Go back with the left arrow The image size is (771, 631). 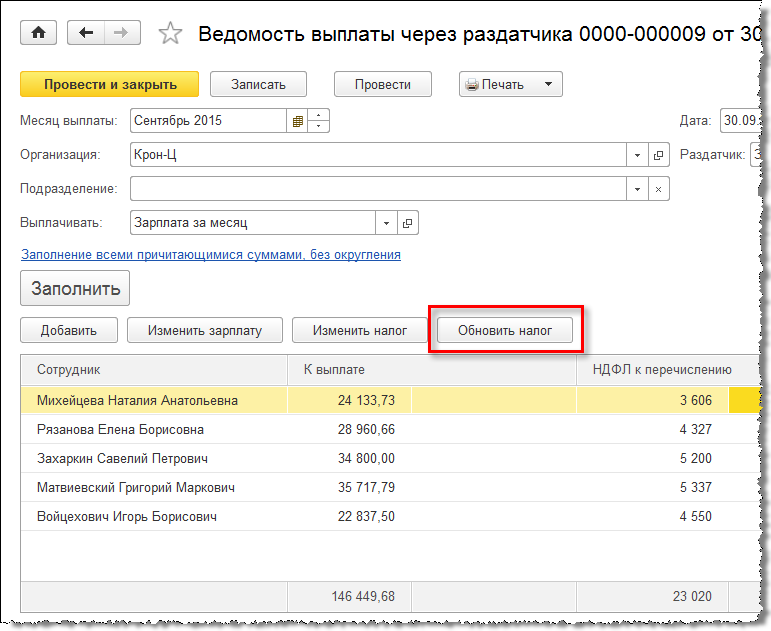[x=86, y=33]
